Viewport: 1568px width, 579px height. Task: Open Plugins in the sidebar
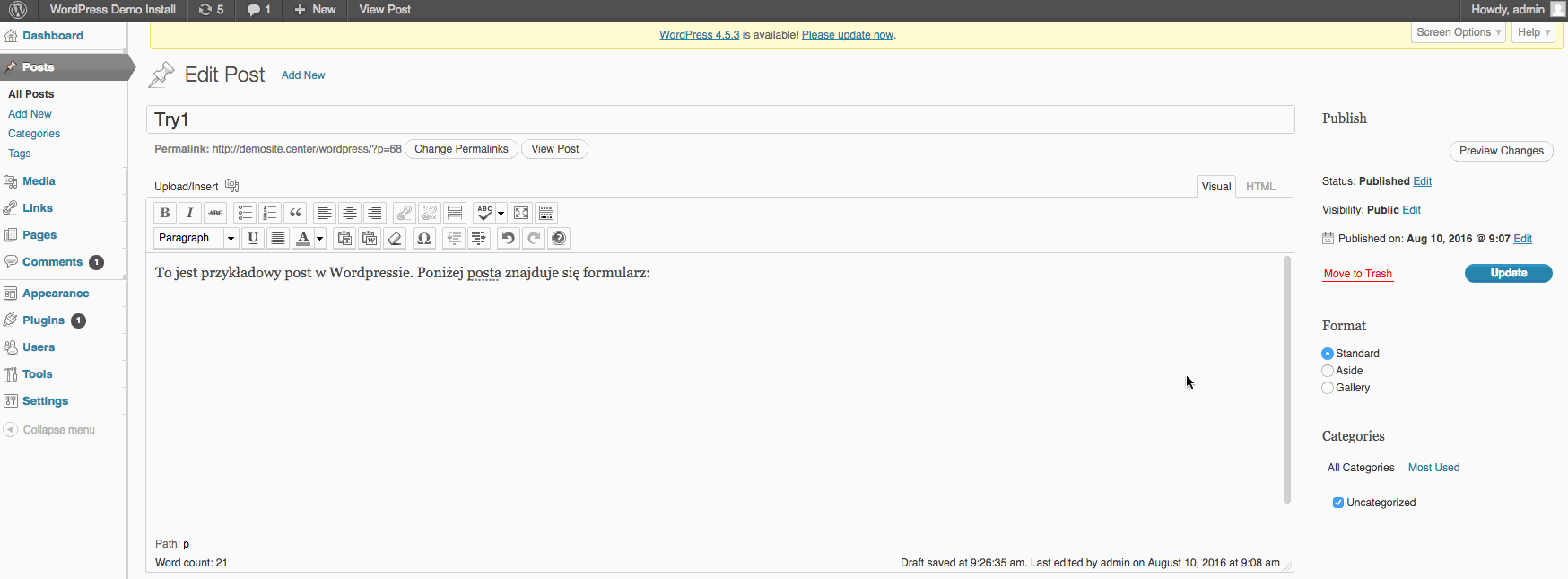coord(43,320)
